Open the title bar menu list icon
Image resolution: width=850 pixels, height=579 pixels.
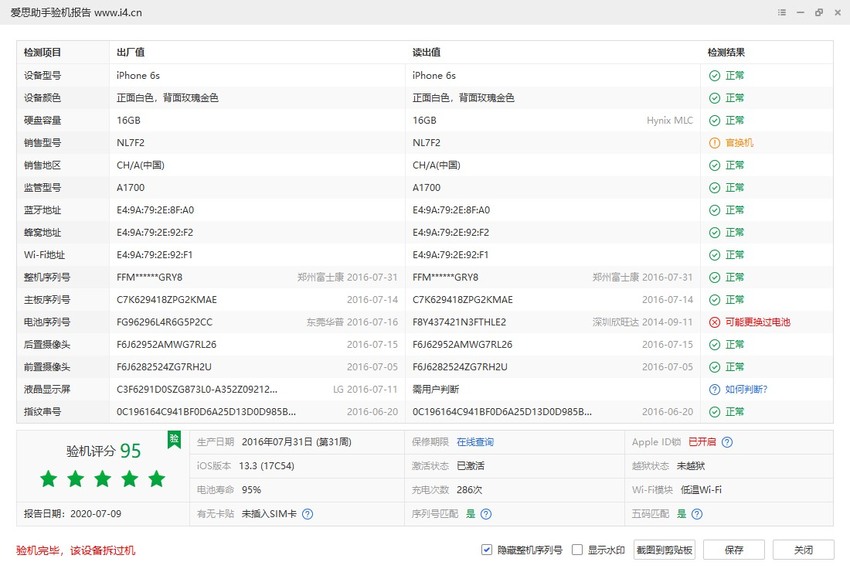(x=782, y=12)
